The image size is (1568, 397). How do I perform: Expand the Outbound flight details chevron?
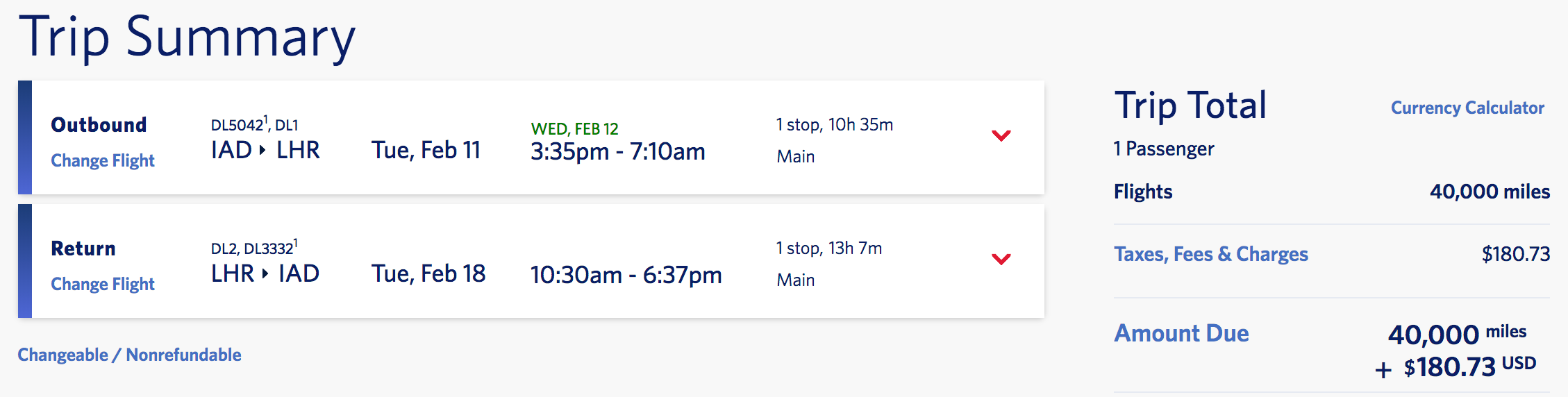pyautogui.click(x=1001, y=135)
